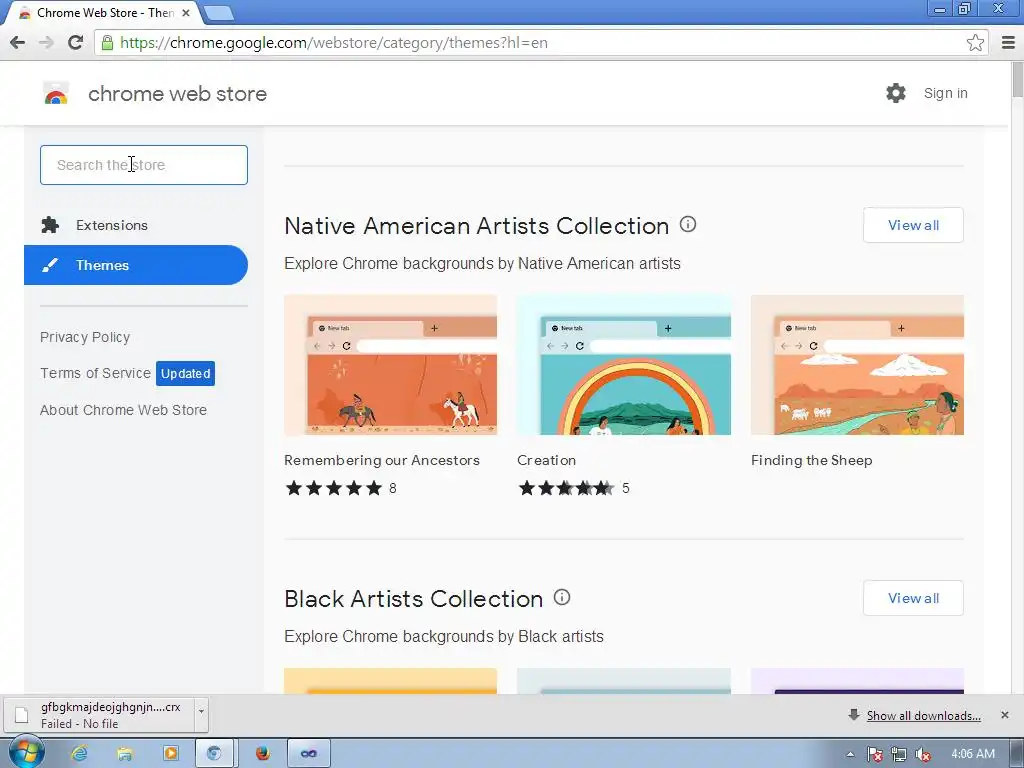
Task: Click the Remembering our Ancestors star rating
Action: (x=334, y=488)
